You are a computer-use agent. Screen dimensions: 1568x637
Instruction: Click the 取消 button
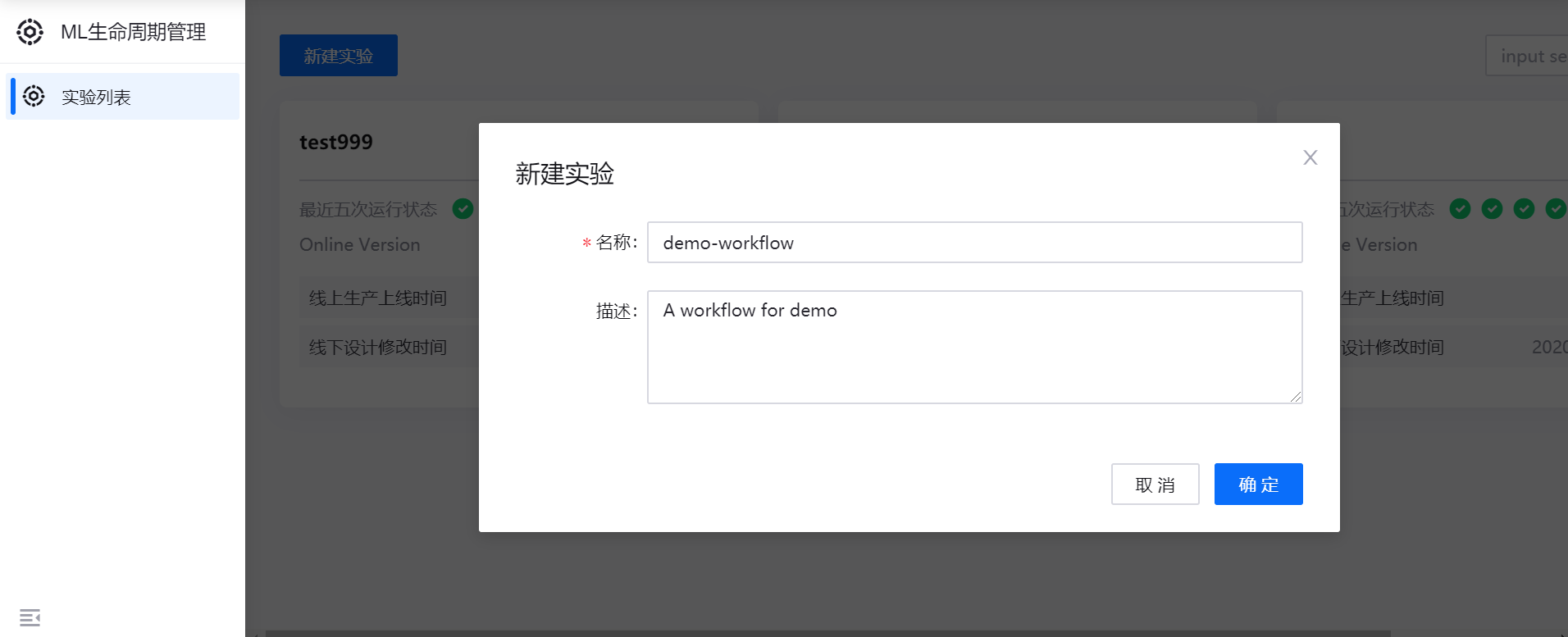click(x=1155, y=485)
